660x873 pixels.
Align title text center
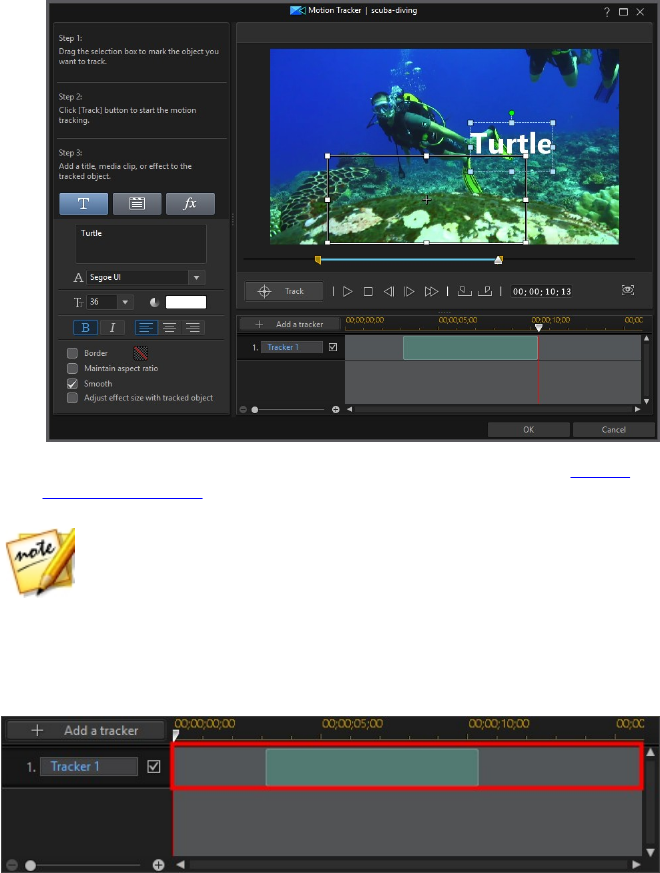(169, 327)
